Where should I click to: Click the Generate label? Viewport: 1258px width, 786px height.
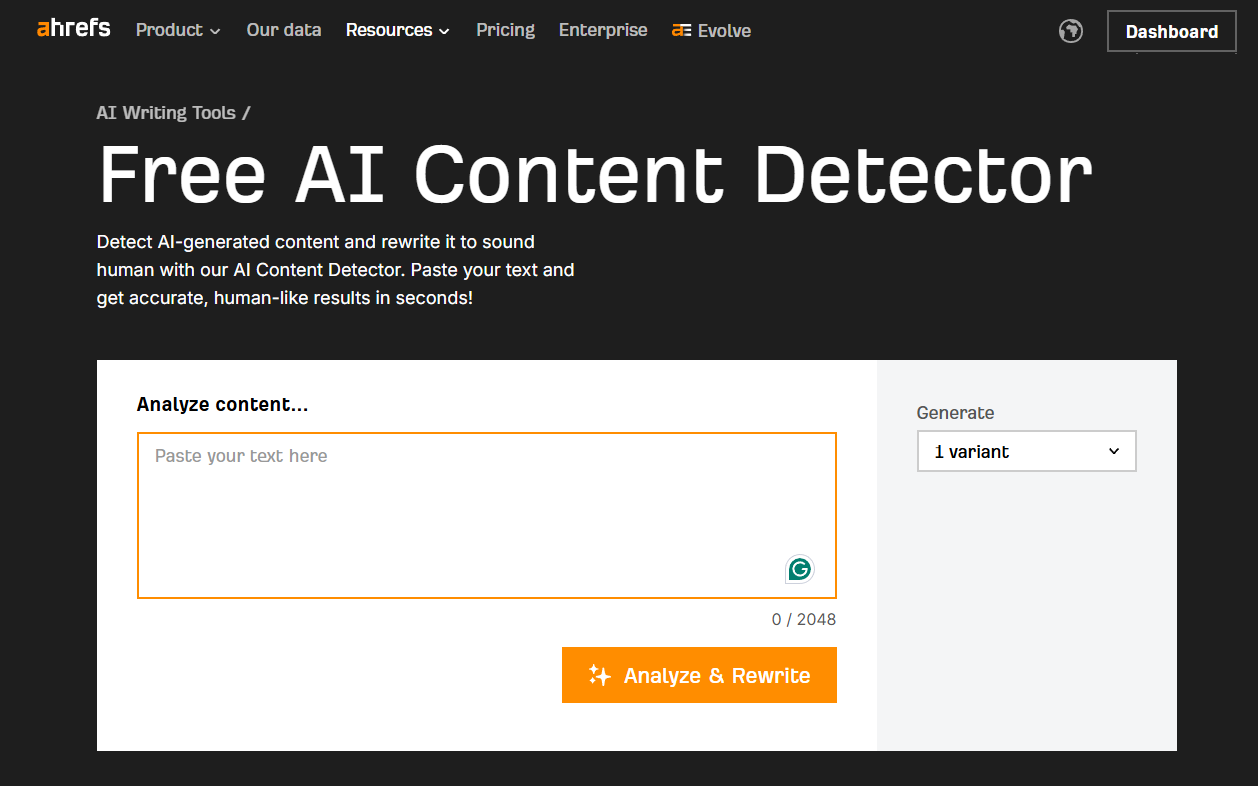pos(955,412)
